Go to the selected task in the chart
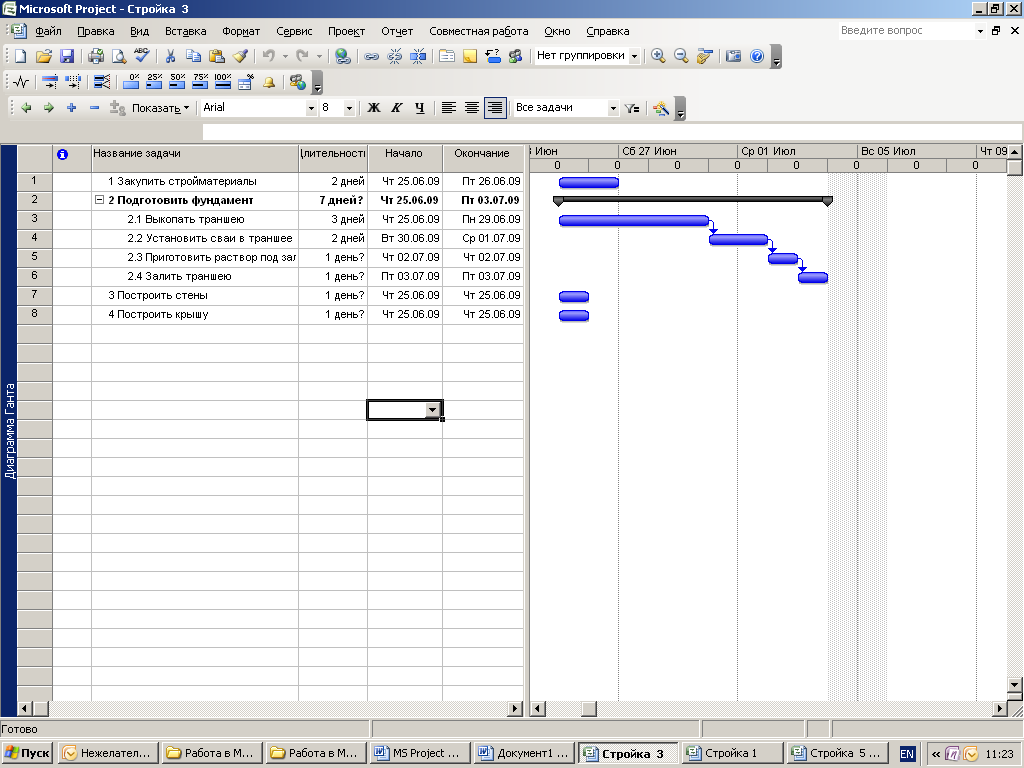Image resolution: width=1024 pixels, height=768 pixels. (704, 56)
